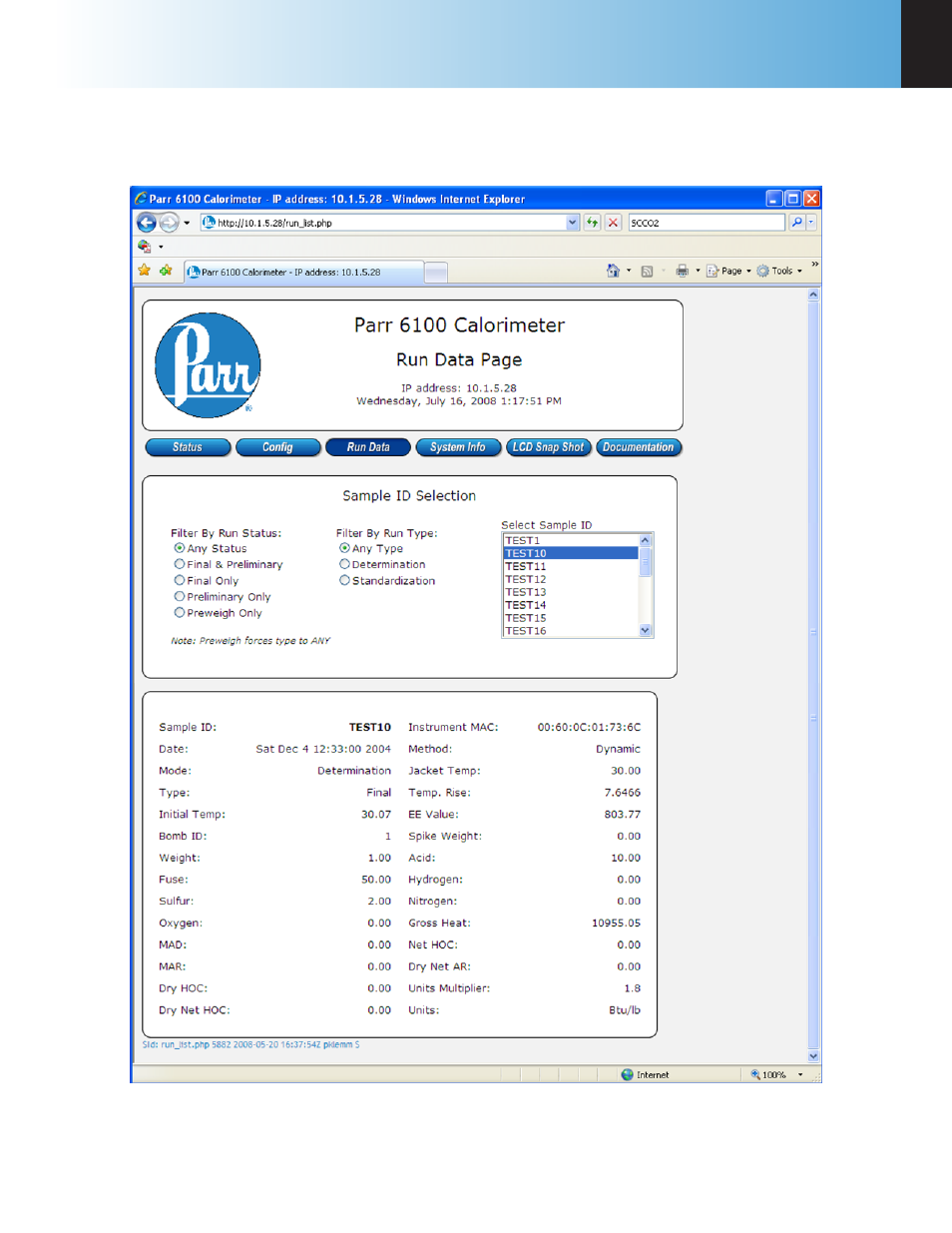Select TEST15 in the Sample ID list
The height and width of the screenshot is (1233, 952).
pos(571,618)
